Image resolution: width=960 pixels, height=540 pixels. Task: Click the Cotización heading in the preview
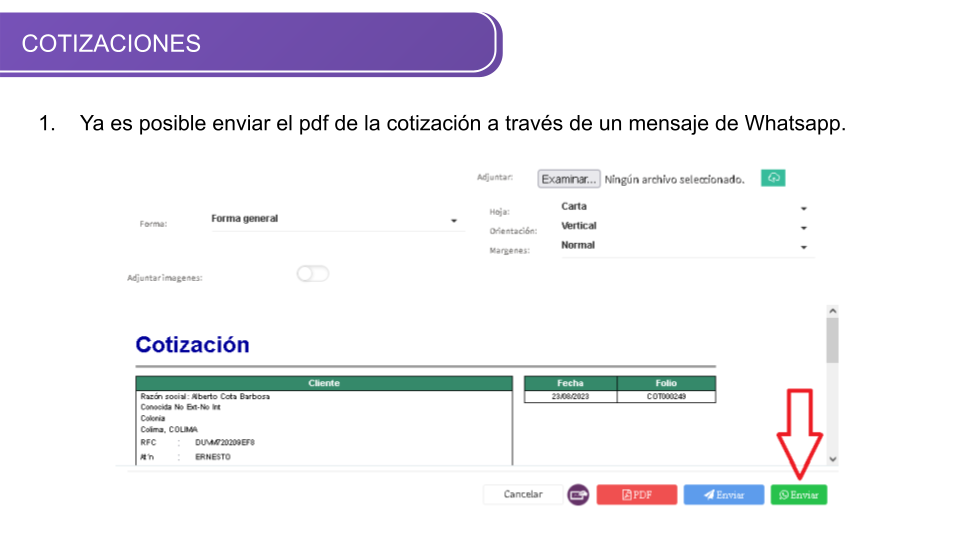pos(192,345)
